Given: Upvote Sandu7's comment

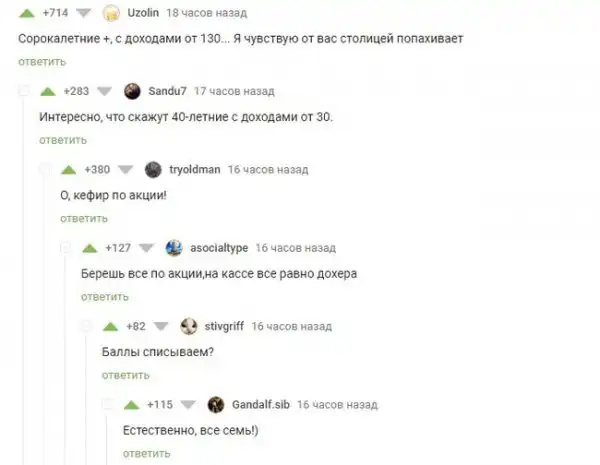Looking at the screenshot, I should pos(48,92).
